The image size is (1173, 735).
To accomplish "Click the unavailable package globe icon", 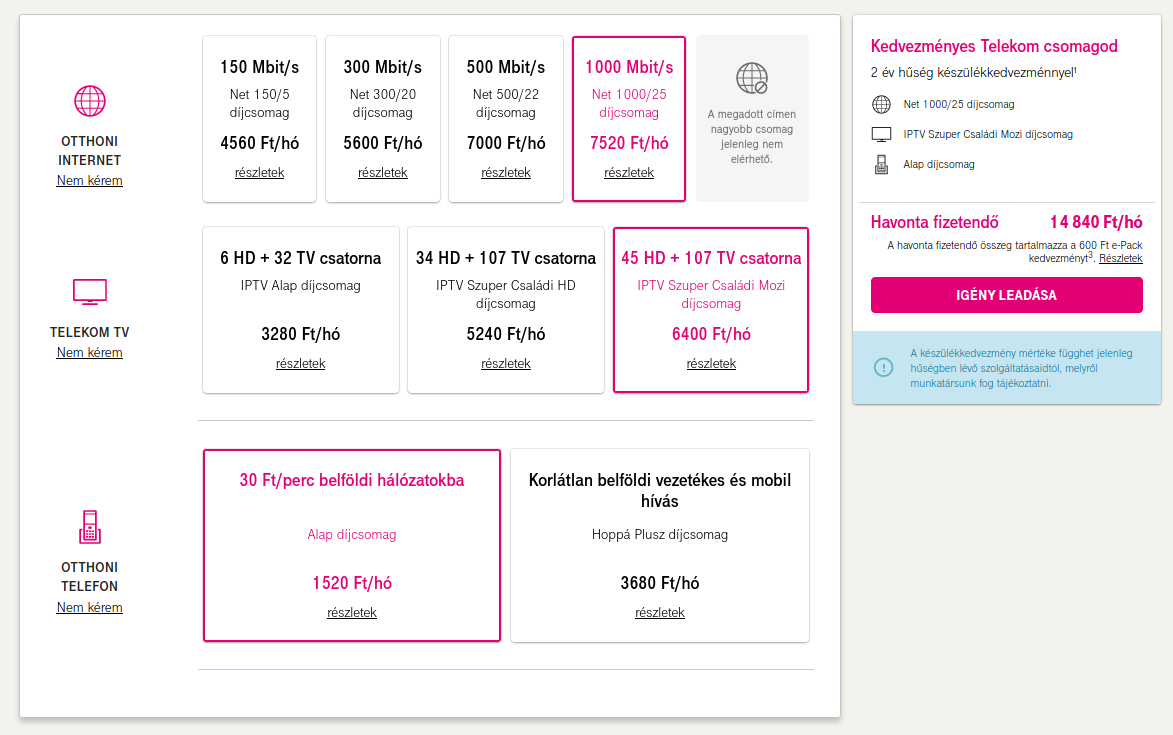I will point(752,78).
